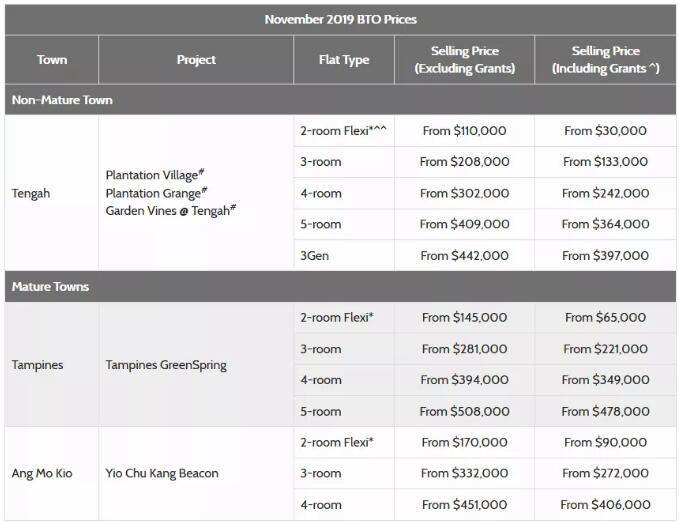This screenshot has width=679, height=522.
Task: Click Garden Vines @ Tengah project name
Action: pyautogui.click(x=170, y=211)
